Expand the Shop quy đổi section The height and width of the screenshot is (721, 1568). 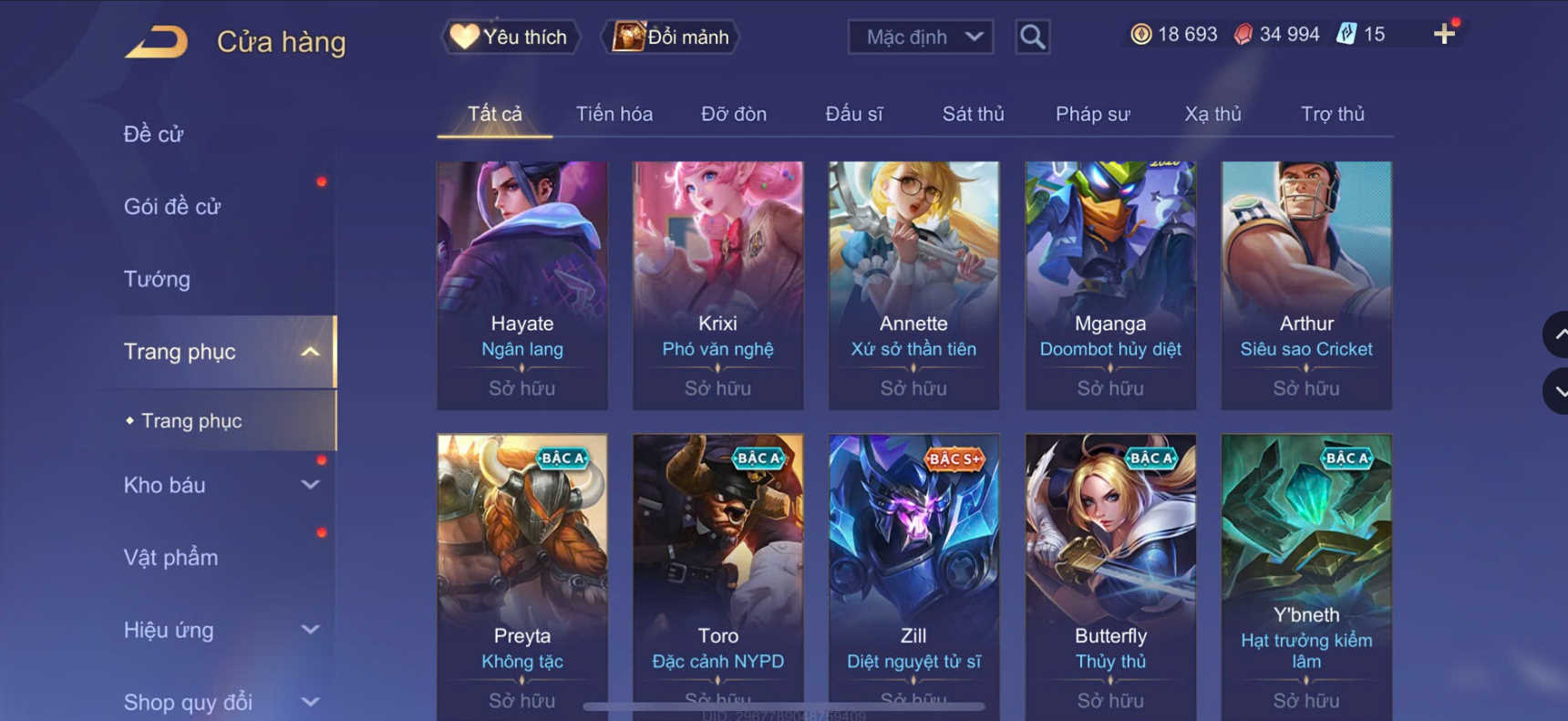click(x=310, y=702)
